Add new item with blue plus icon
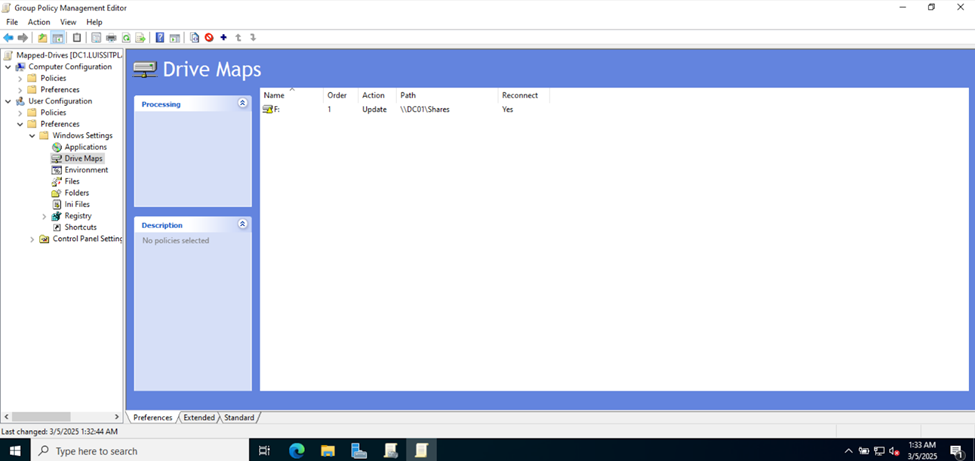The width and height of the screenshot is (975, 461). (x=224, y=37)
